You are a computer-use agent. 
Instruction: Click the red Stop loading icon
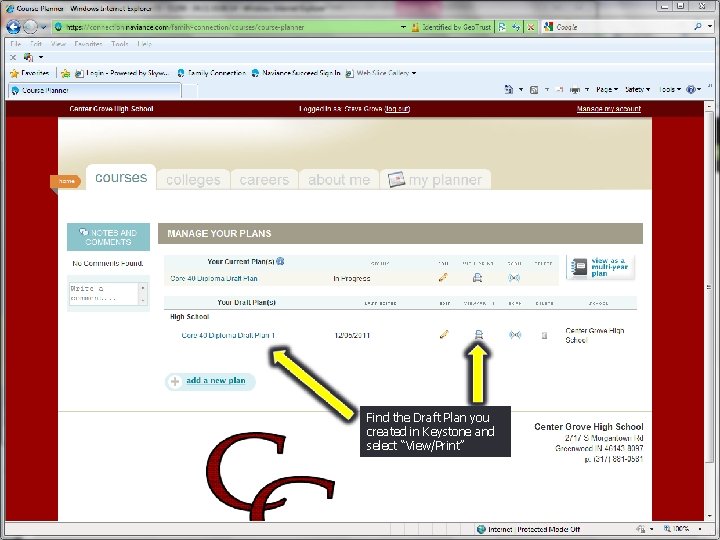pos(530,27)
